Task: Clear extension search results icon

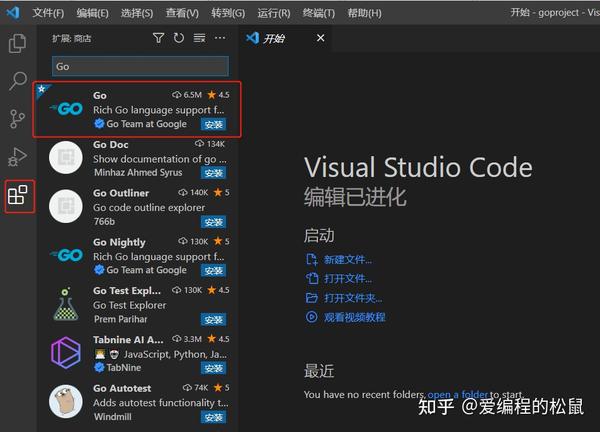Action: point(199,38)
